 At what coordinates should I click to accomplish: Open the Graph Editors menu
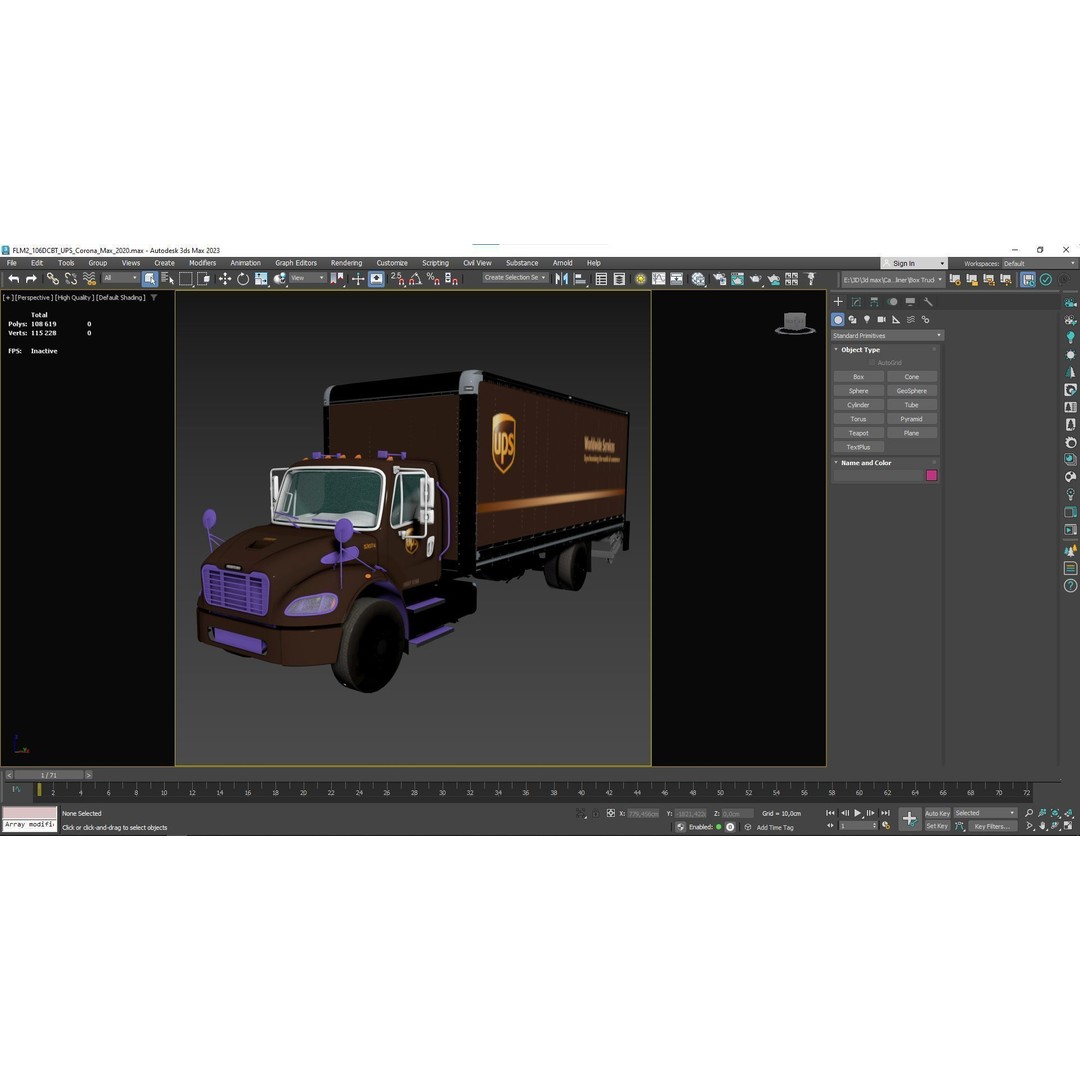click(x=296, y=263)
